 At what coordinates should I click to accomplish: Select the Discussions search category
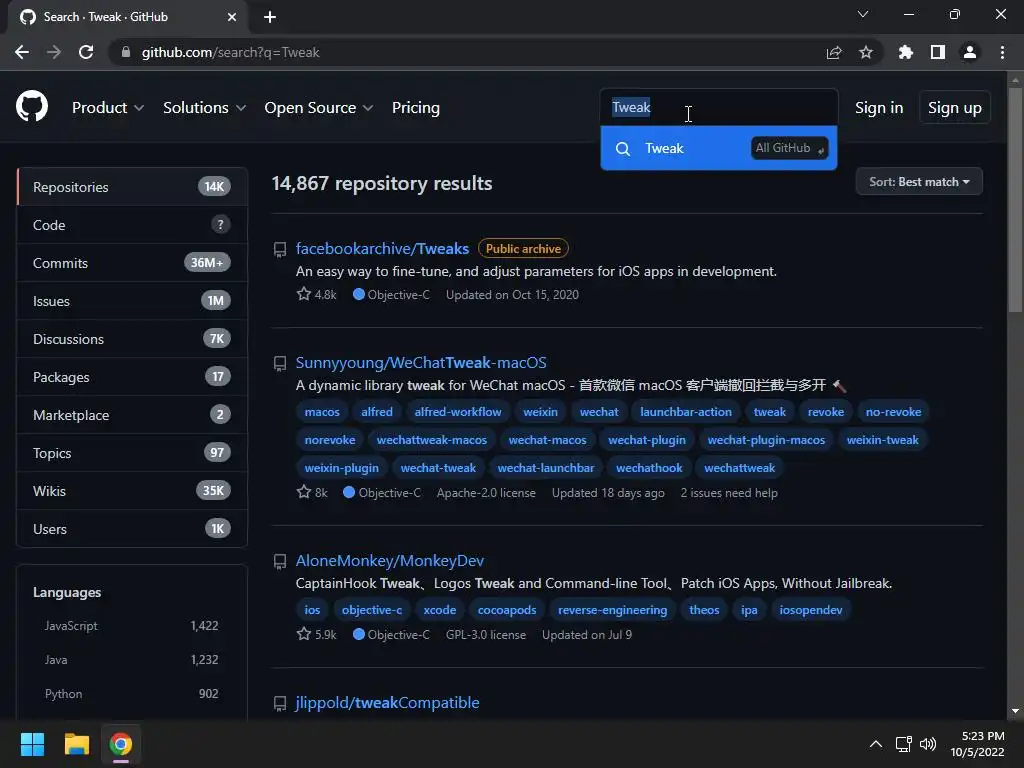pyautogui.click(x=132, y=339)
